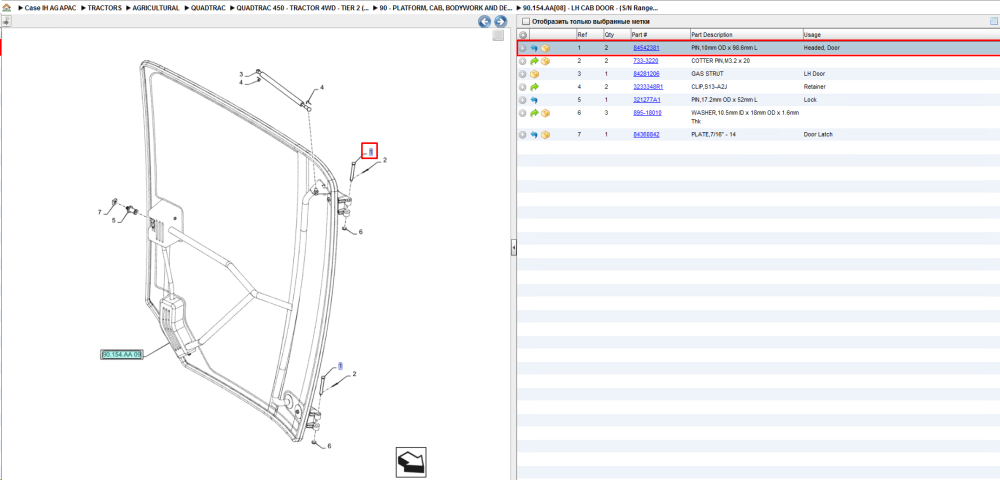Open '90 - PLATFORM, CAB, BODYWORK' breadcrumb
1000x480 pixels.
(x=445, y=8)
